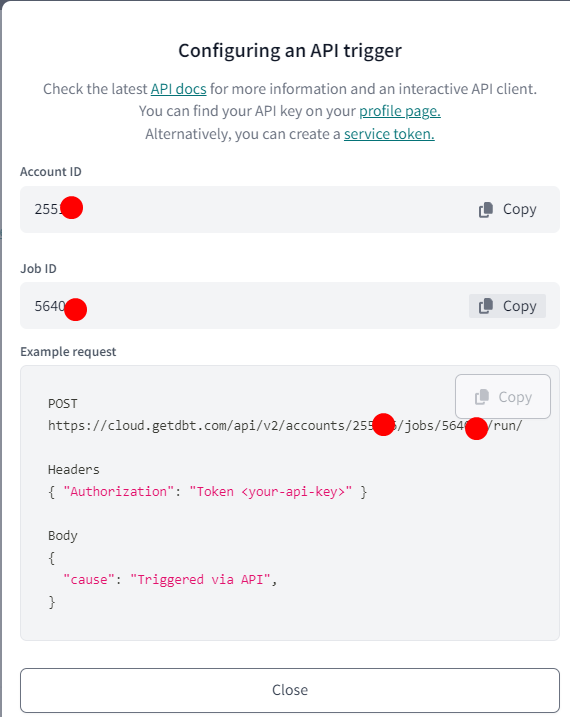Open the profile page link
The height and width of the screenshot is (717, 570).
tap(400, 111)
